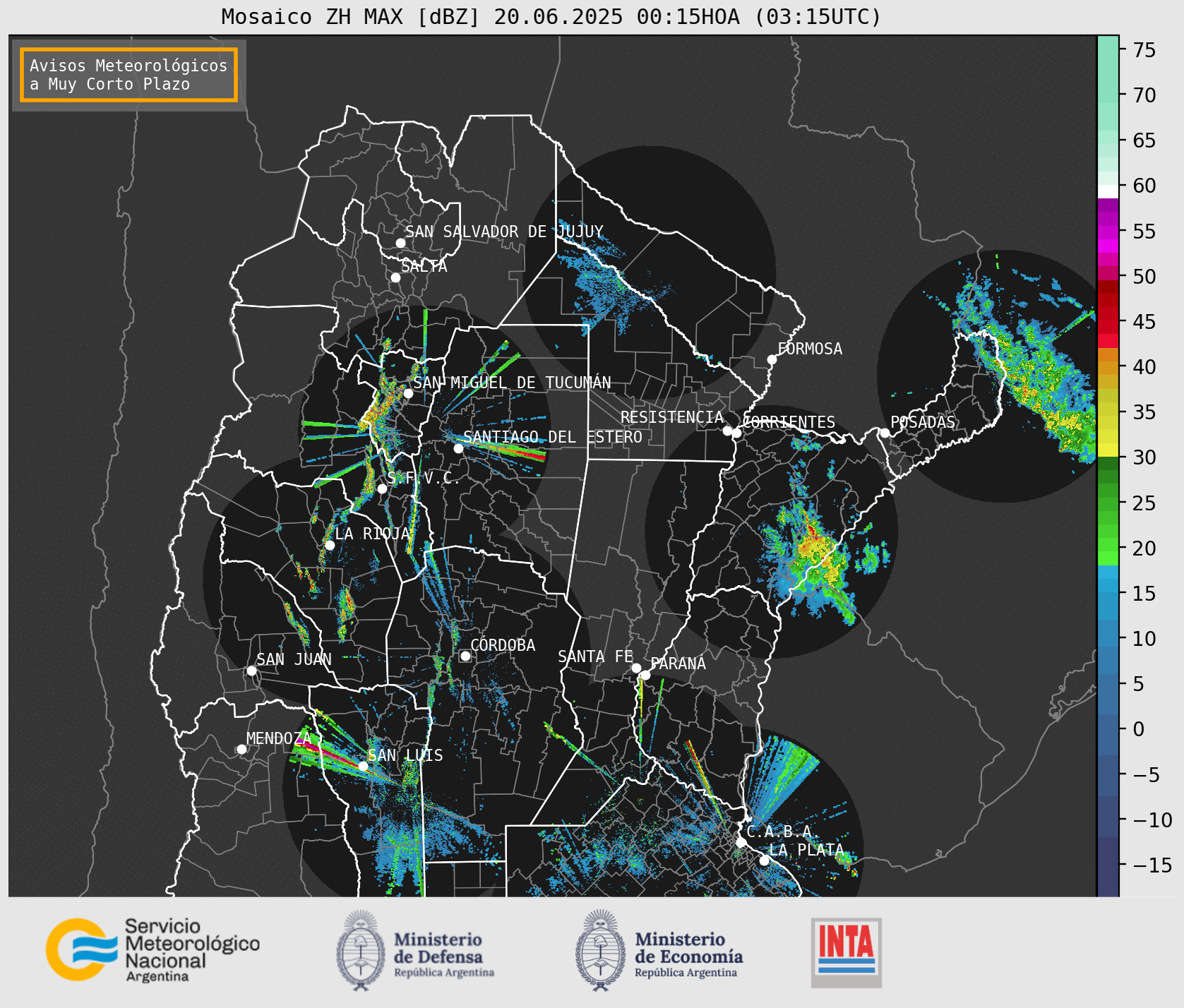The image size is (1184, 1008).
Task: Click the -15 dBZ scale label
Action: click(1152, 865)
